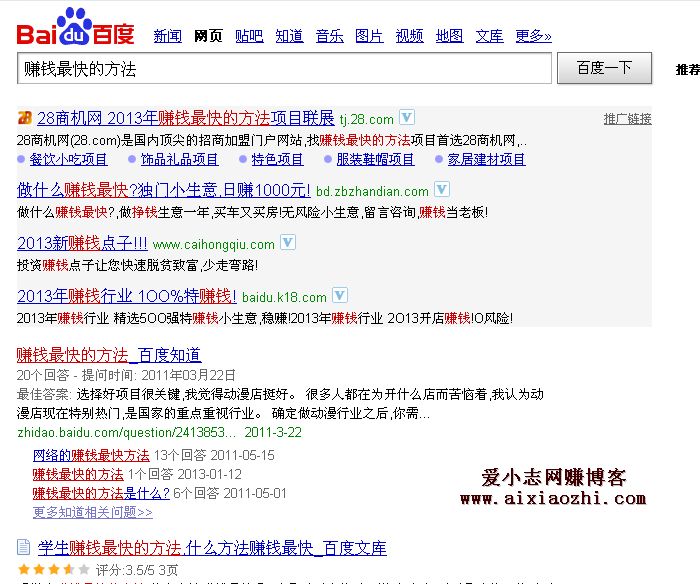Image resolution: width=700 pixels, height=584 pixels.
Task: Open the 学生赚钱最快的方法 百度文库 result
Action: click(x=212, y=548)
